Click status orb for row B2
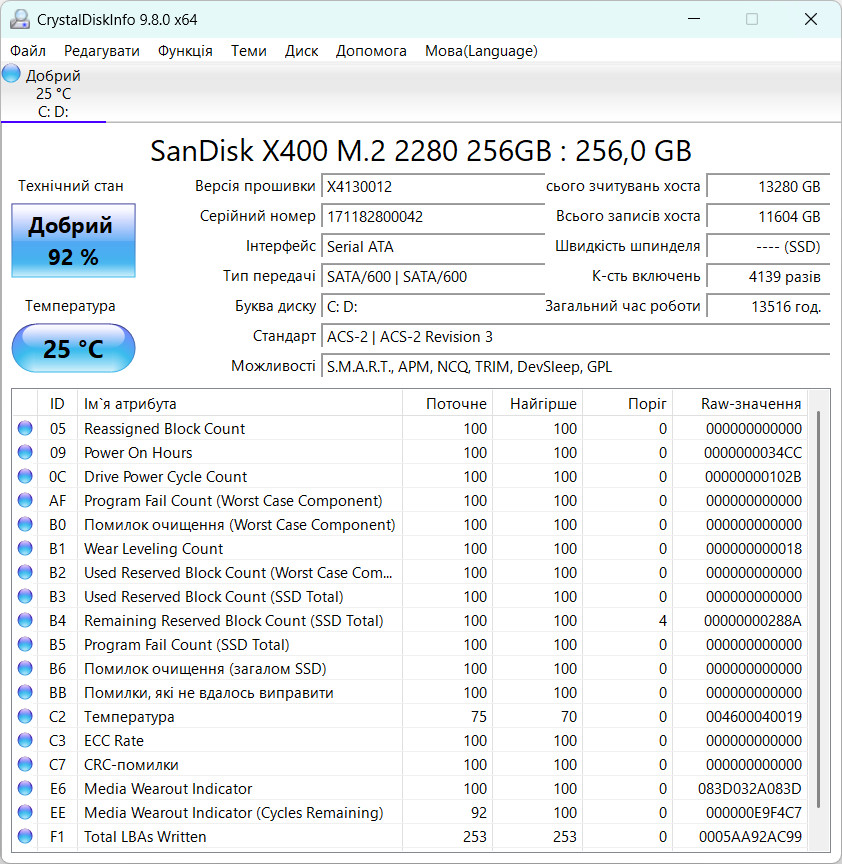 pos(25,573)
